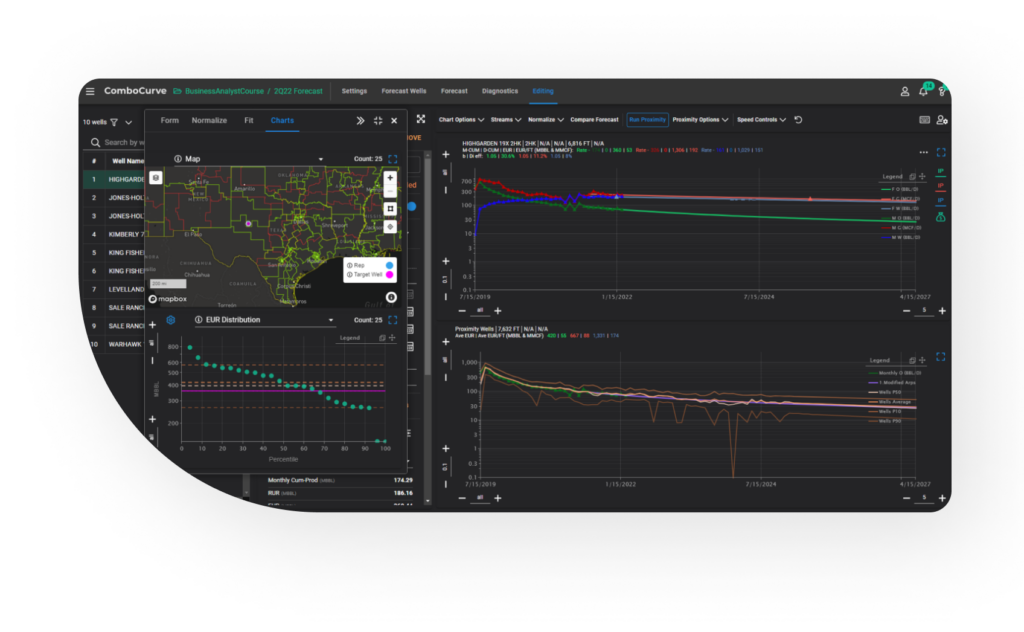Open the 2Q22 Forecast breadcrumb link
1024x632 pixels.
298,91
